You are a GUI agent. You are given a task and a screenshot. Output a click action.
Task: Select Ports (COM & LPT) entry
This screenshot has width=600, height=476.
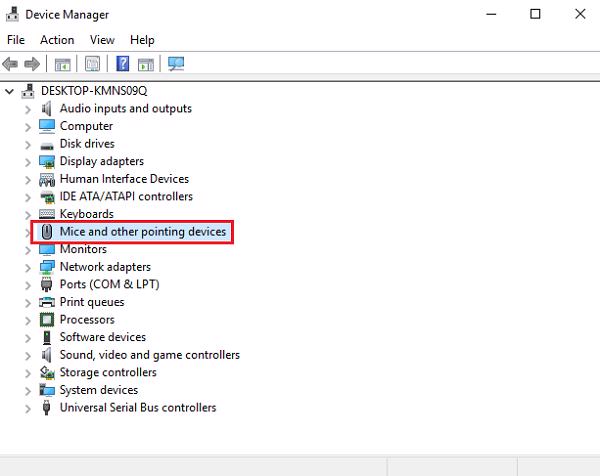coord(109,284)
